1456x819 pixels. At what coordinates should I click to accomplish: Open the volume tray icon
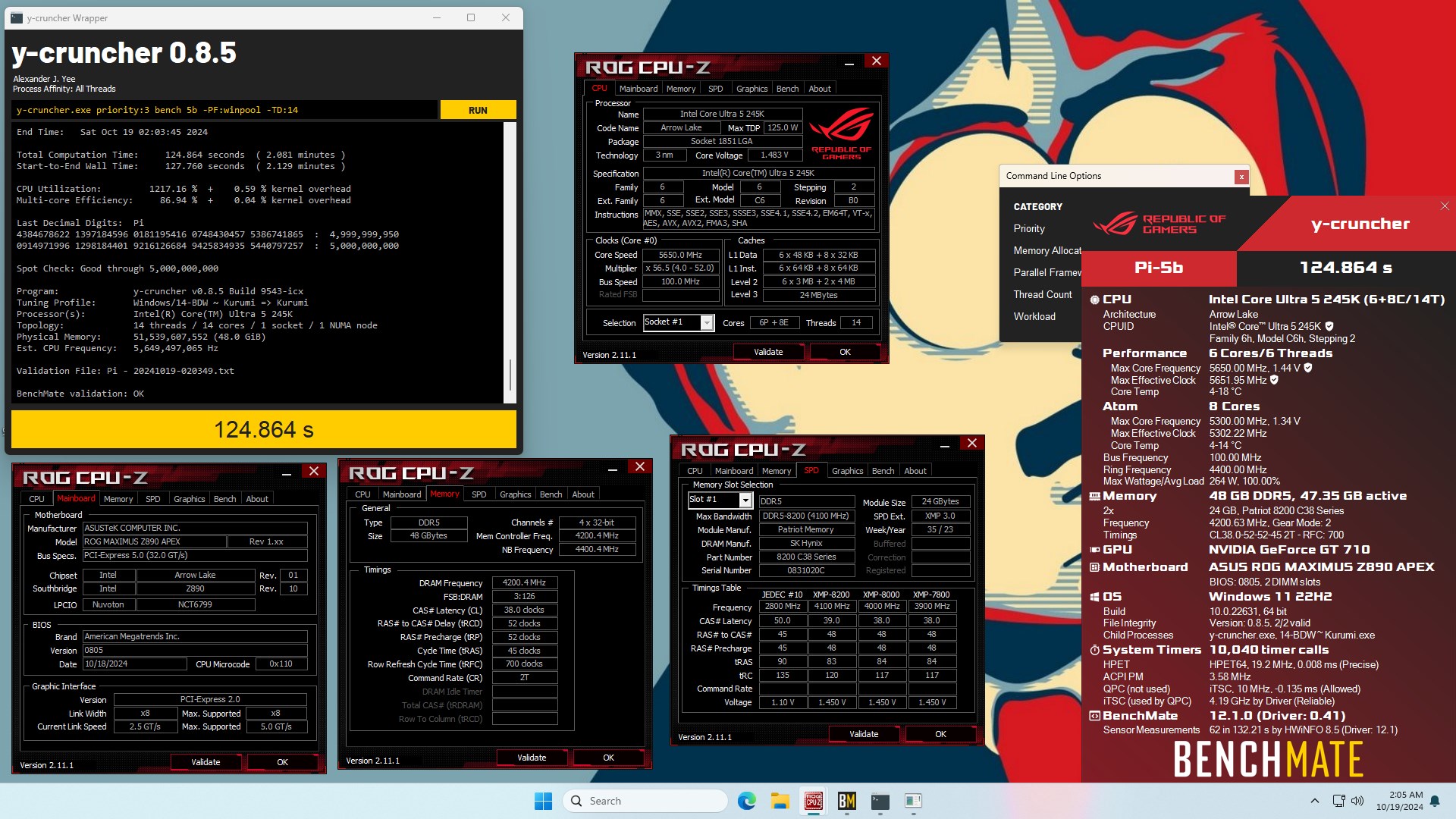pos(1357,801)
